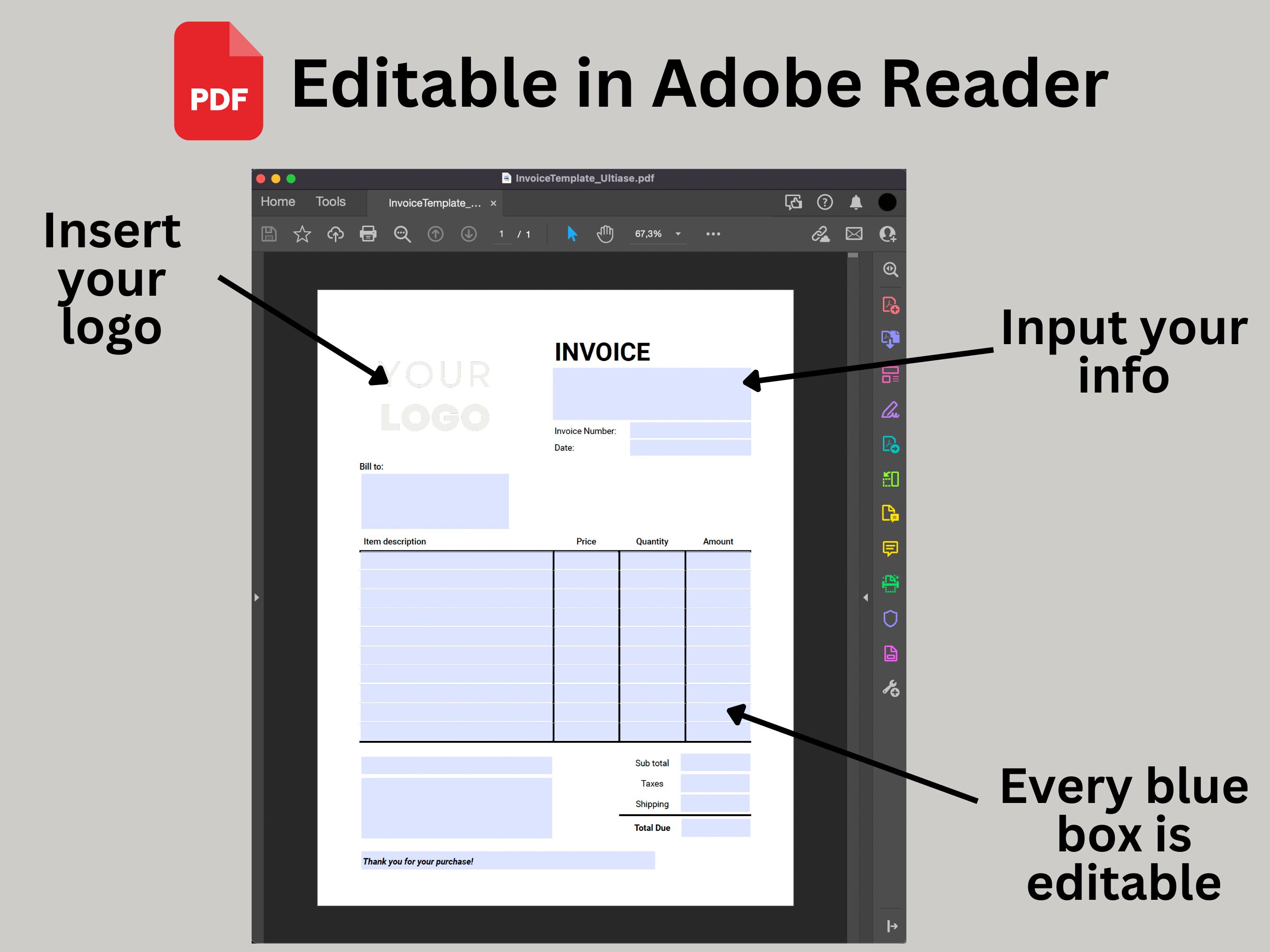The height and width of the screenshot is (952, 1270).
Task: Switch to the Home tab
Action: [x=278, y=201]
